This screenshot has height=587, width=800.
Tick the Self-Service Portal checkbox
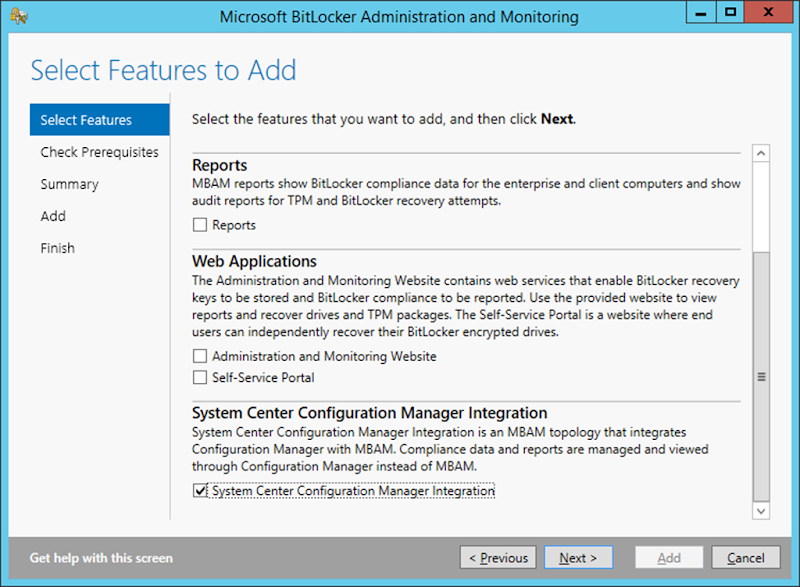pyautogui.click(x=200, y=377)
